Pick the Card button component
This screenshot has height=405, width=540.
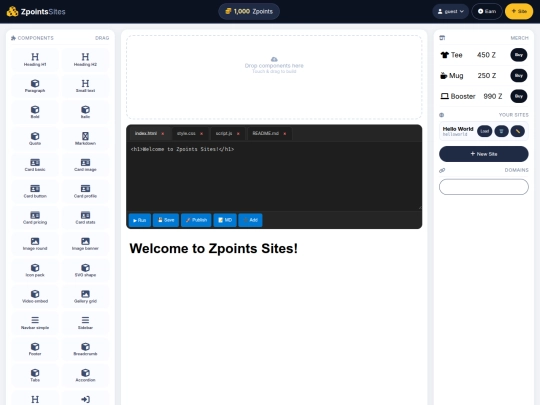(35, 191)
